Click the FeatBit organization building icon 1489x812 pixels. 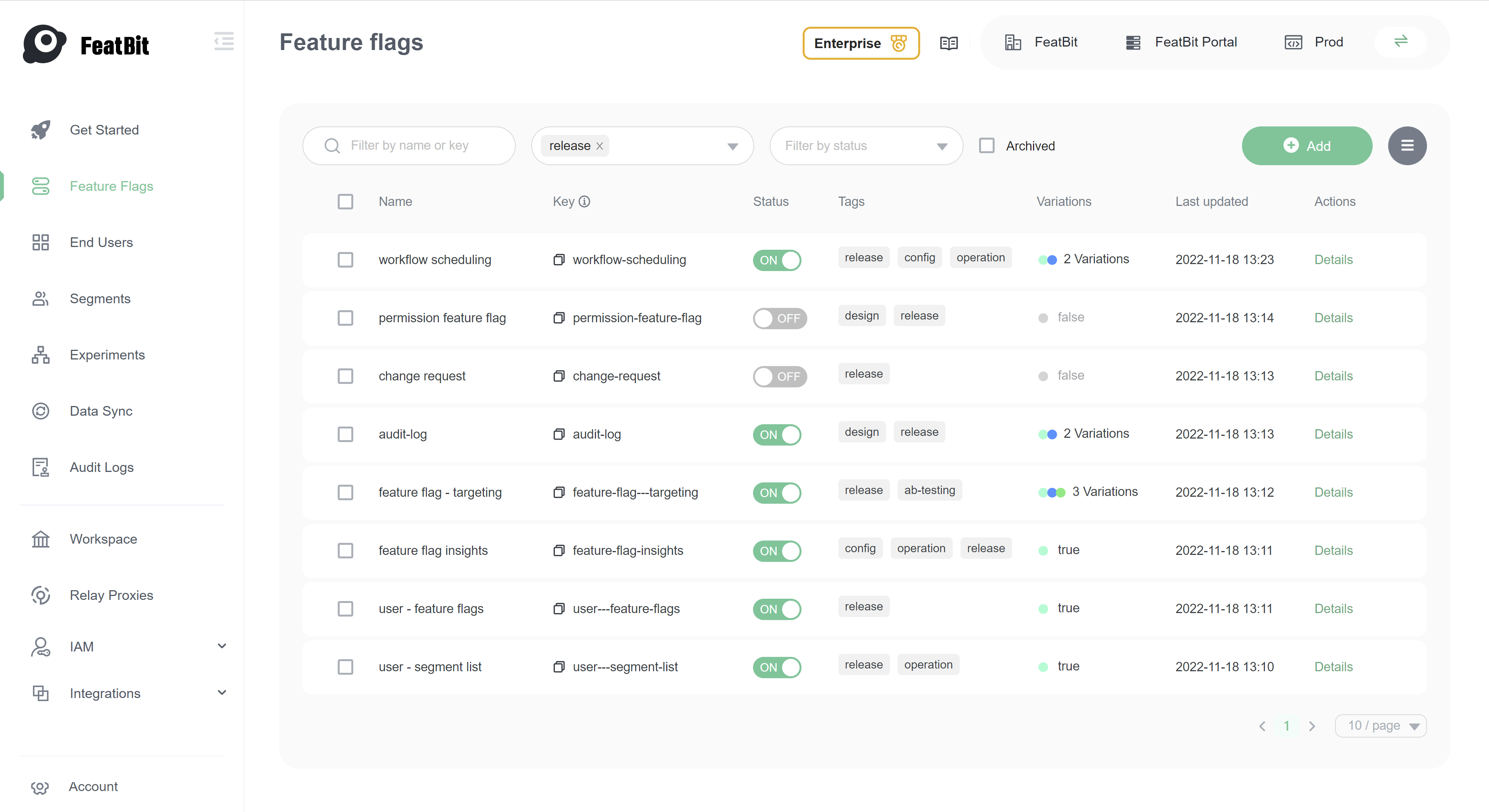[x=1013, y=42]
